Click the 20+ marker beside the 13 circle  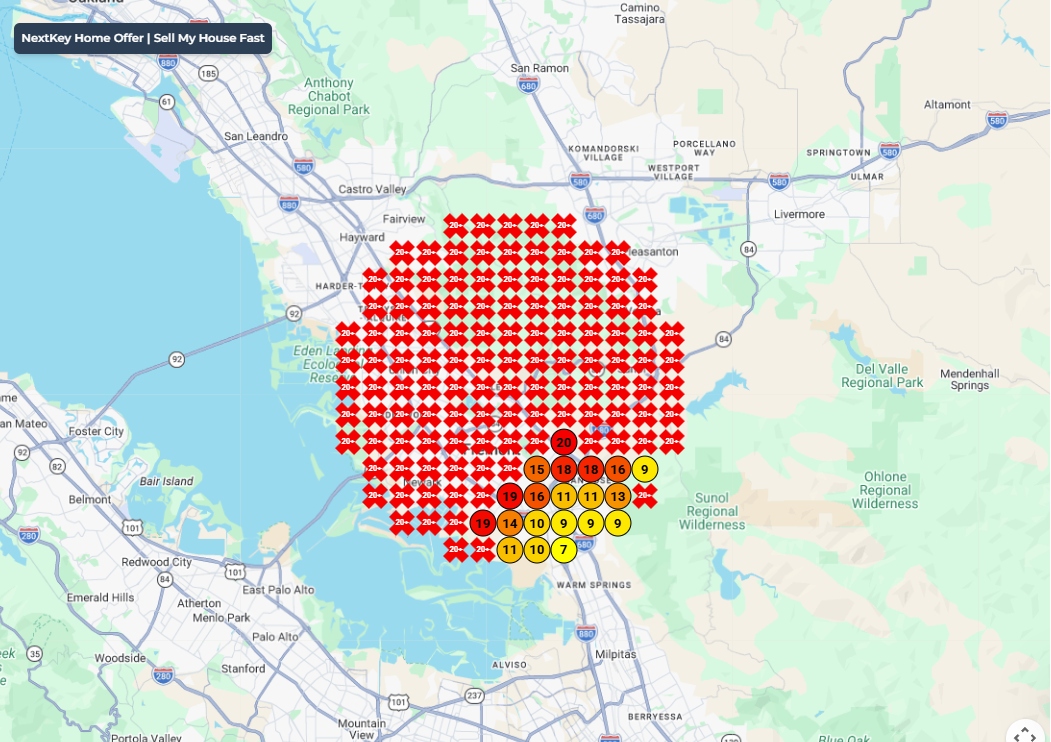(644, 496)
